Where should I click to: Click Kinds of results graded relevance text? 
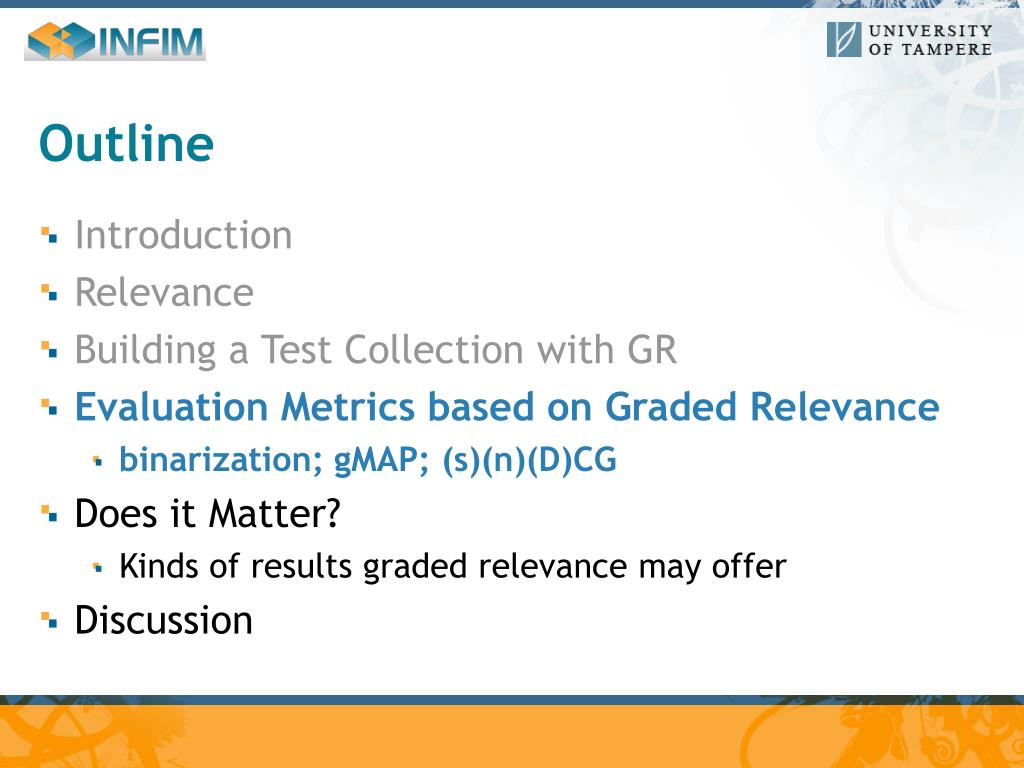pyautogui.click(x=453, y=566)
